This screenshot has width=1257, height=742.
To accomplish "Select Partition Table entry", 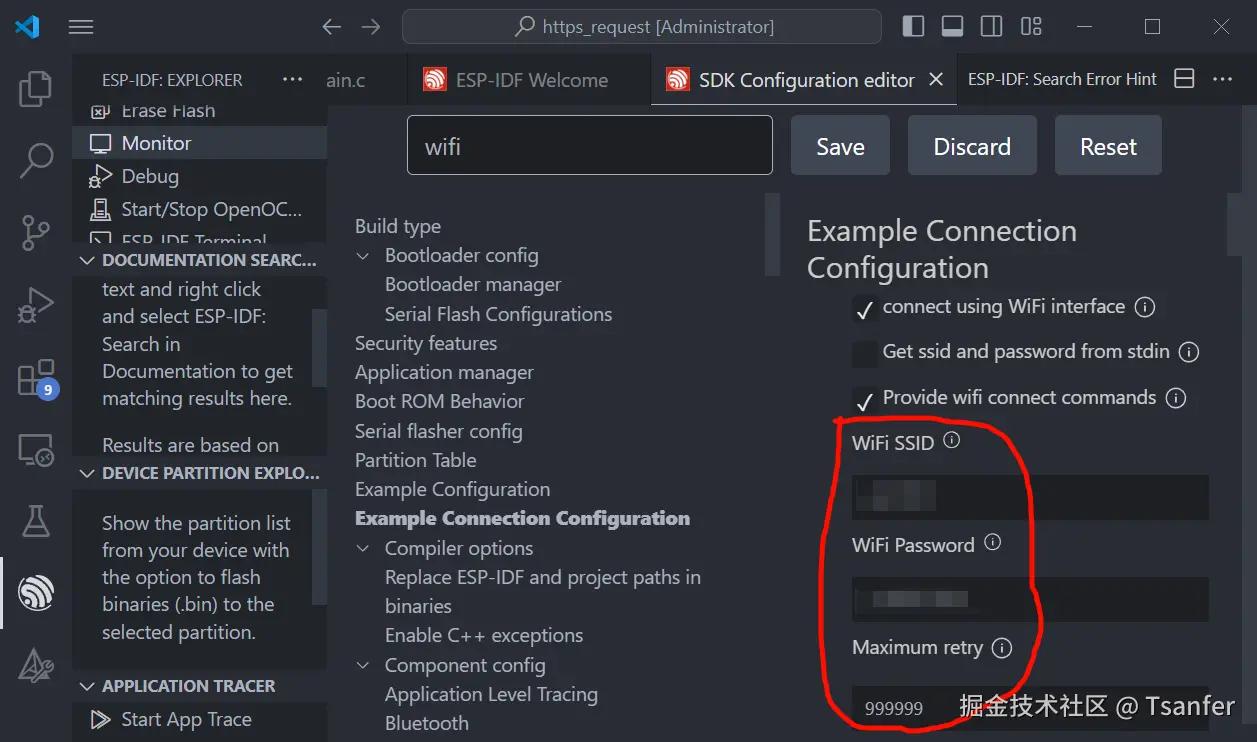I will [415, 460].
